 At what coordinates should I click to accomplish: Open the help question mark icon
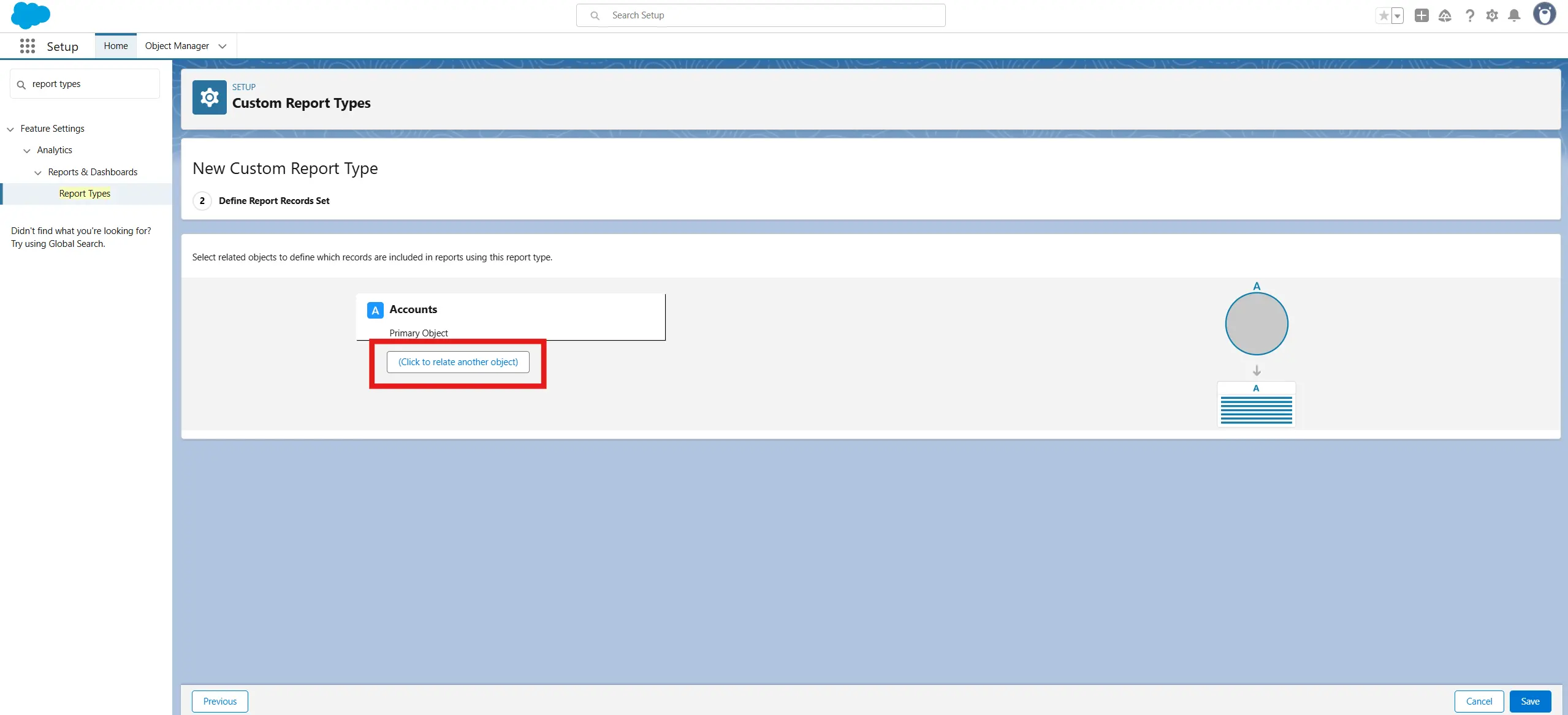[x=1469, y=16]
